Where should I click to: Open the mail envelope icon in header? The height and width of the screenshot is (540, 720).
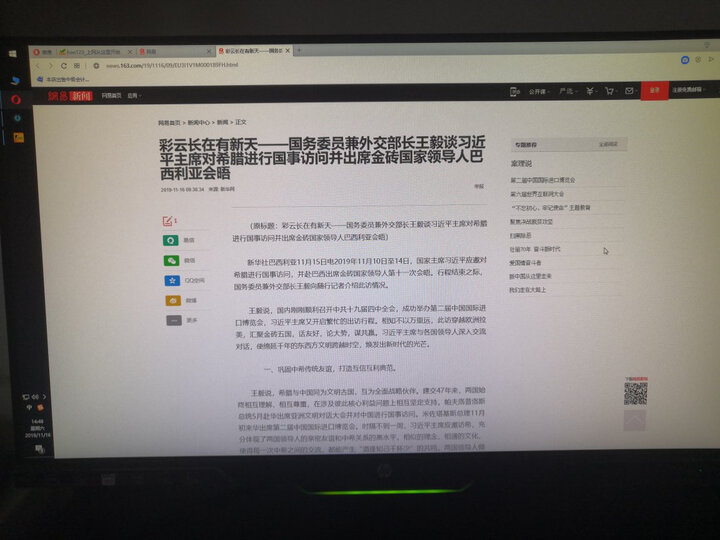[x=630, y=91]
